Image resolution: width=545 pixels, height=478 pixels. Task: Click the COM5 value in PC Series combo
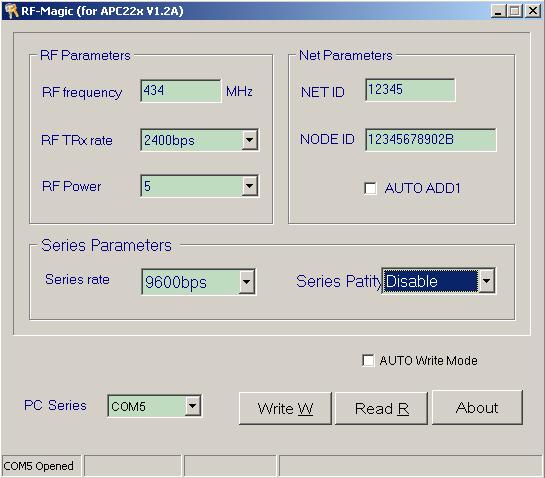tap(128, 406)
